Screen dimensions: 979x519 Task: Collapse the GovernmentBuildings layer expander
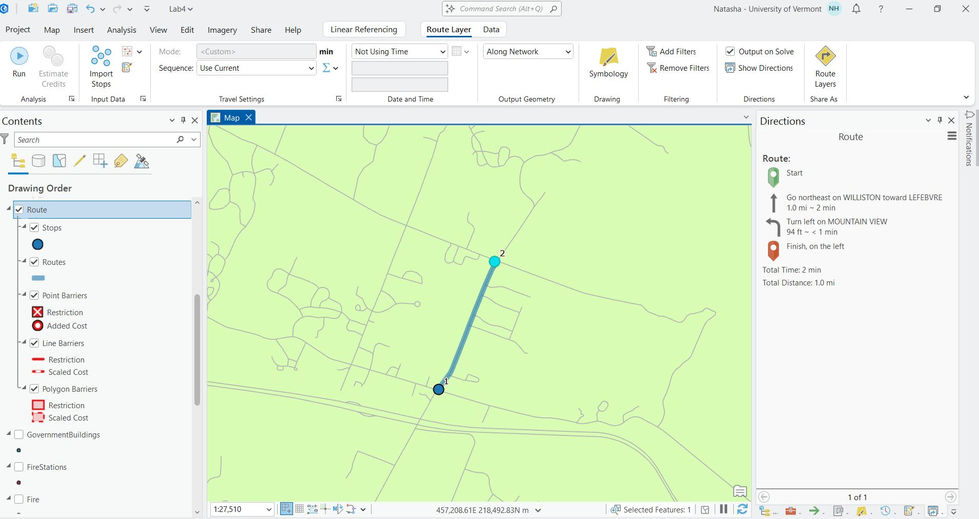(9, 433)
